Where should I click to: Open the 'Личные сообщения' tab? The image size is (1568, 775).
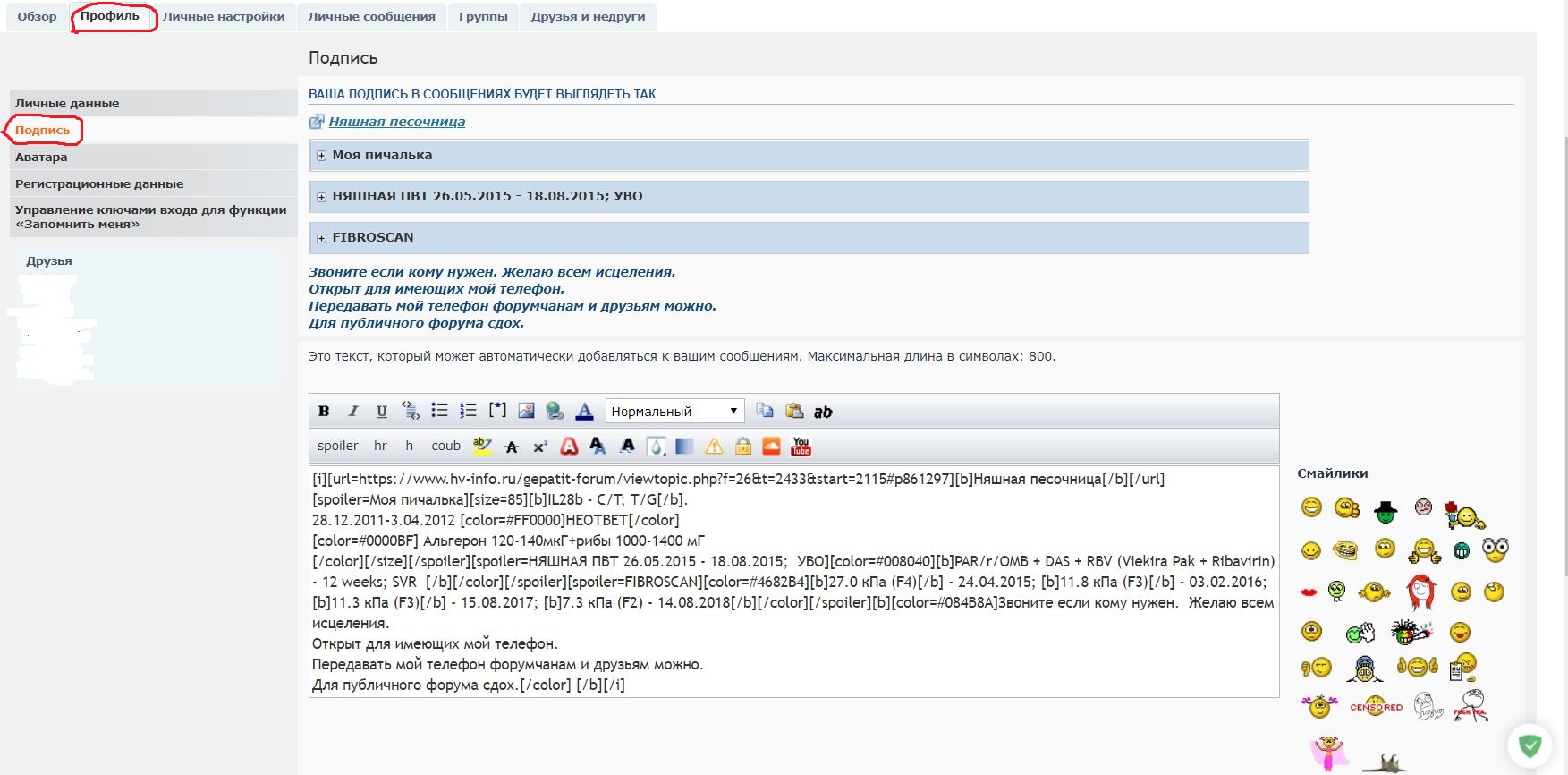371,17
